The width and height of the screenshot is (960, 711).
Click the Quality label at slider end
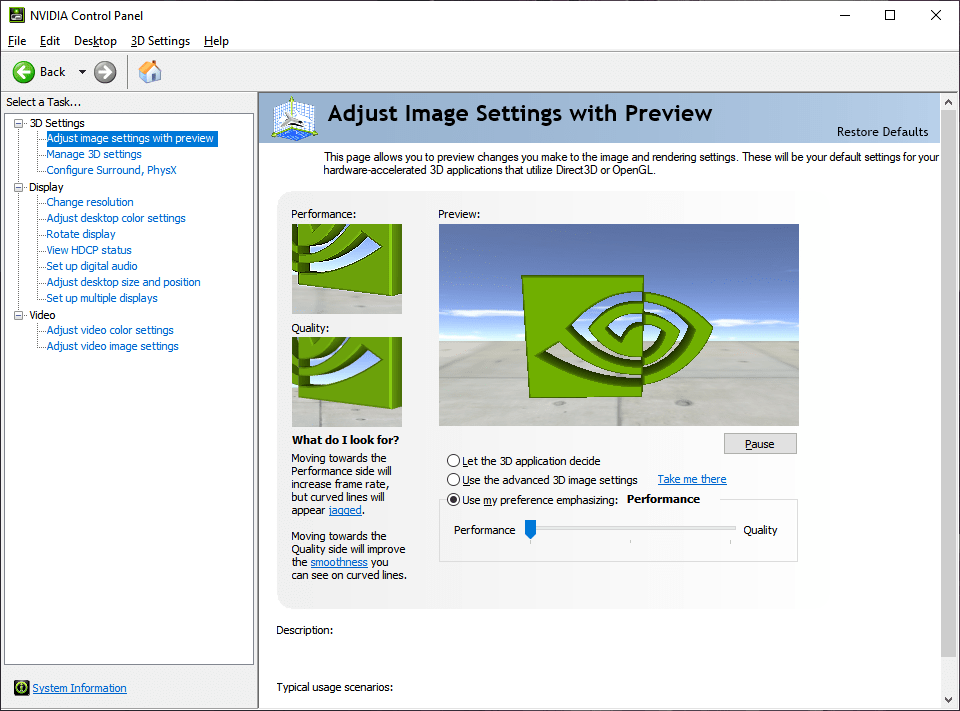coord(760,530)
